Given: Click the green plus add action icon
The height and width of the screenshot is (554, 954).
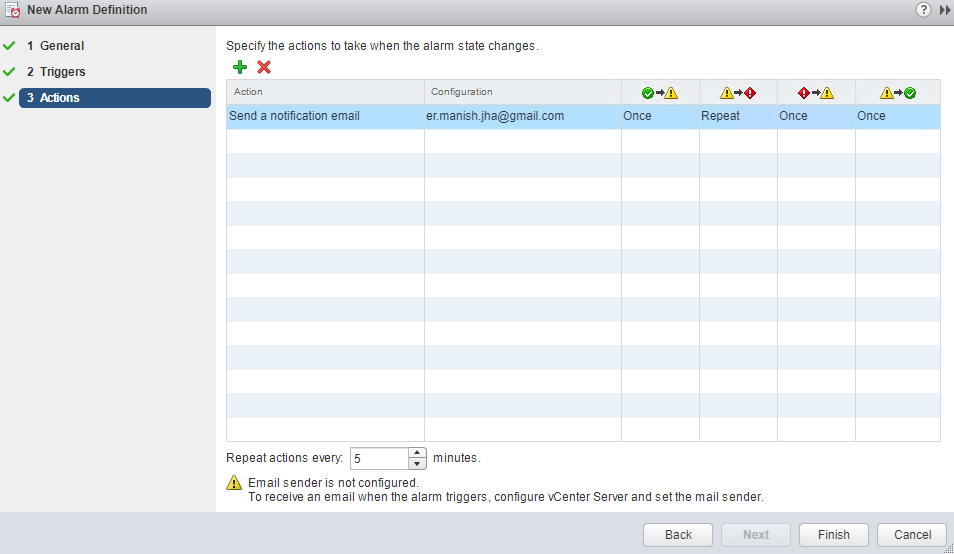Looking at the screenshot, I should tap(239, 67).
